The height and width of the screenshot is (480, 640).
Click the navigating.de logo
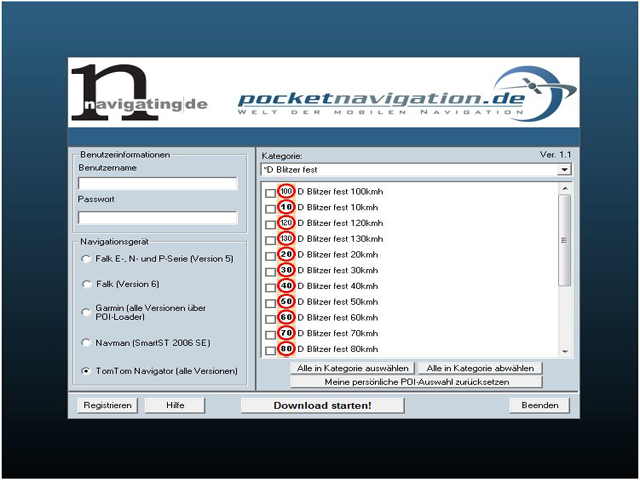point(125,93)
